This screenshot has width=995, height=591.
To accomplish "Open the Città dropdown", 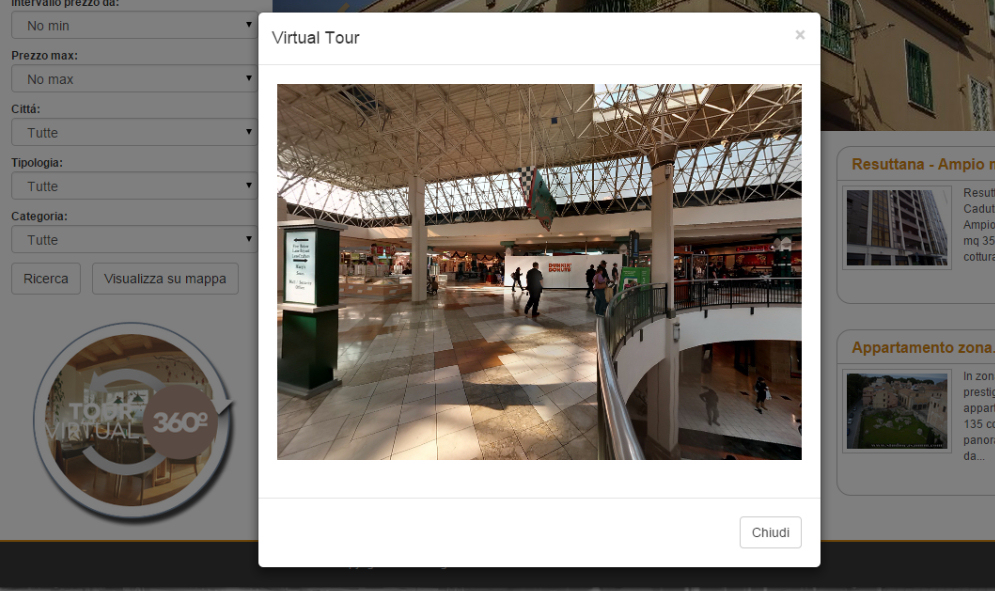I will 134,132.
